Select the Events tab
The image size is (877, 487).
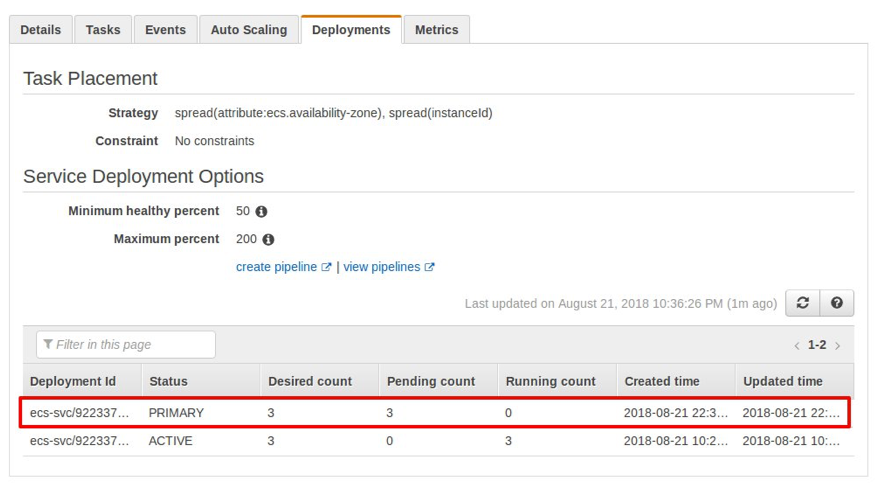point(165,30)
